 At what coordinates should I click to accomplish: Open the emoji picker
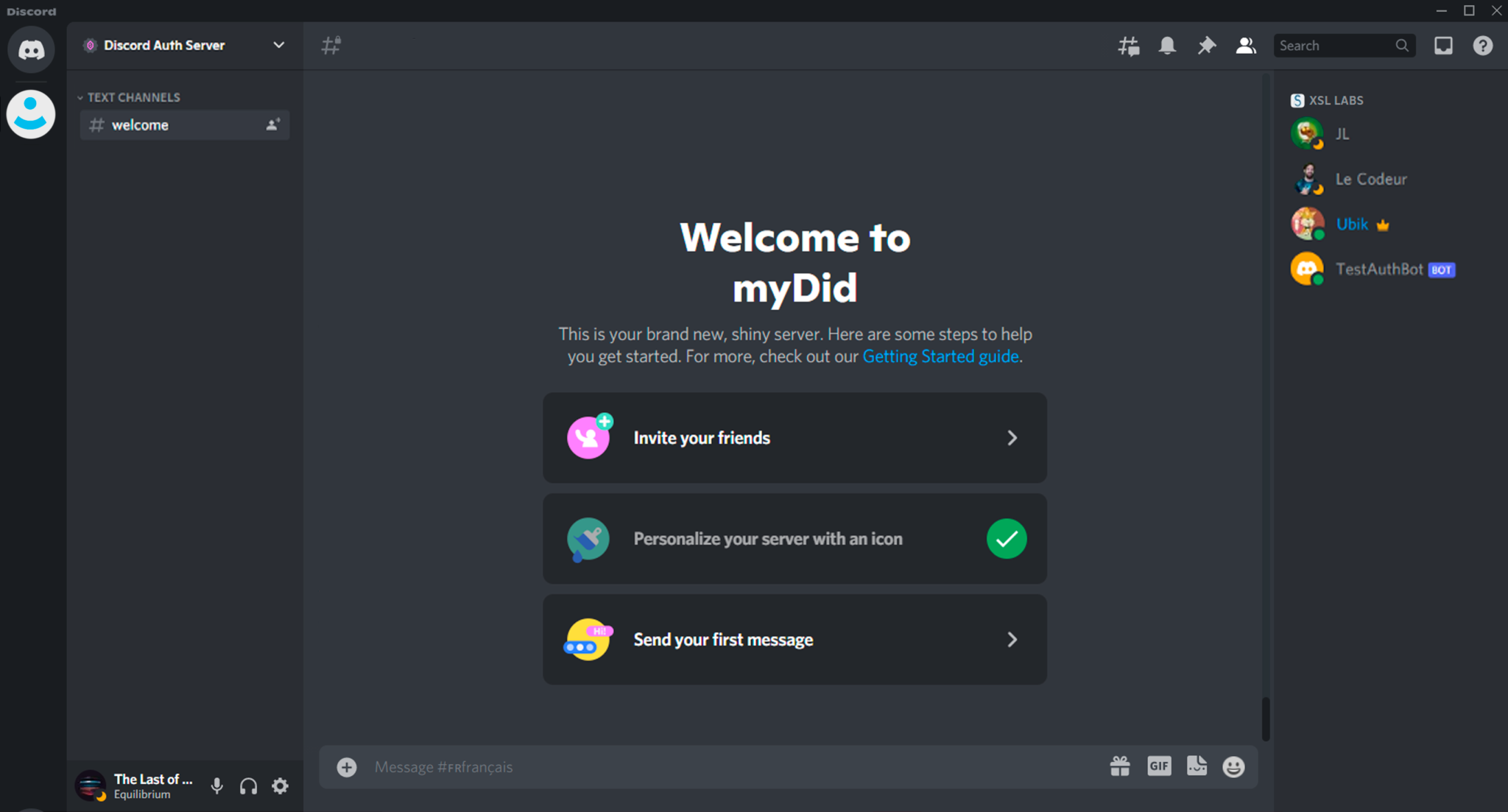tap(1234, 766)
